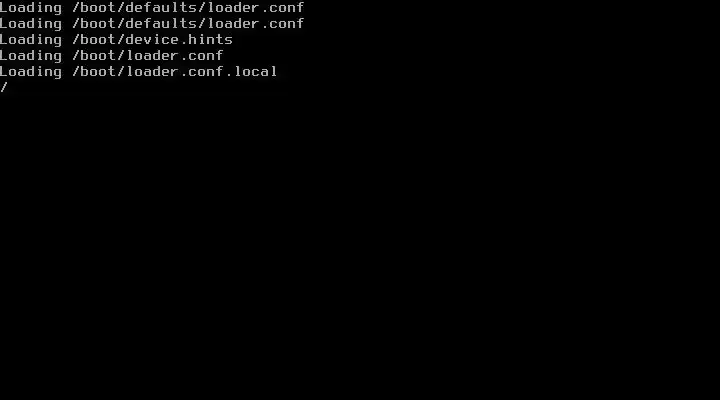
Task: Click loader.conf in the second log line
Action: pos(256,23)
